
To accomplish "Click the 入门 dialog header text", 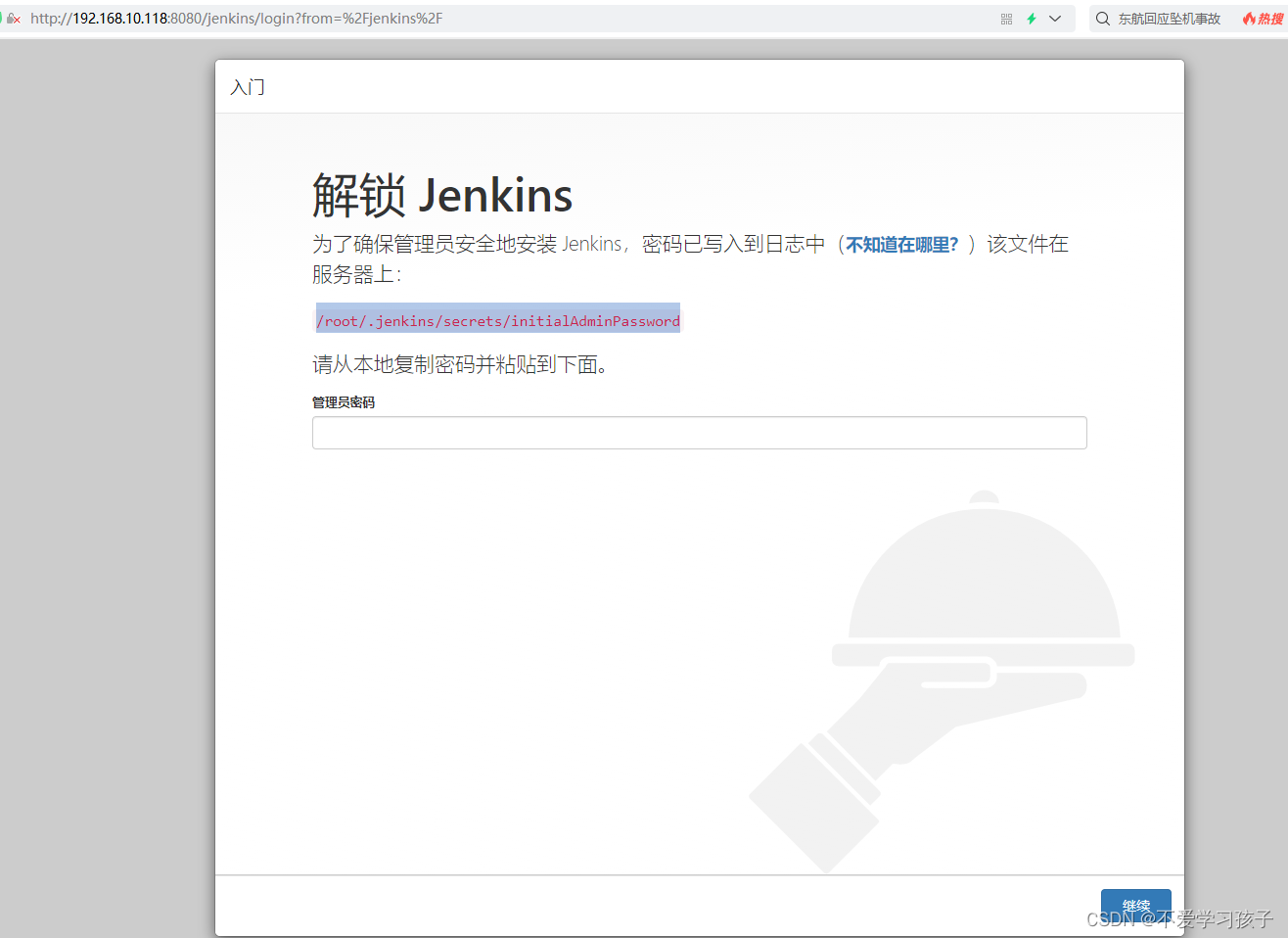I will (248, 87).
